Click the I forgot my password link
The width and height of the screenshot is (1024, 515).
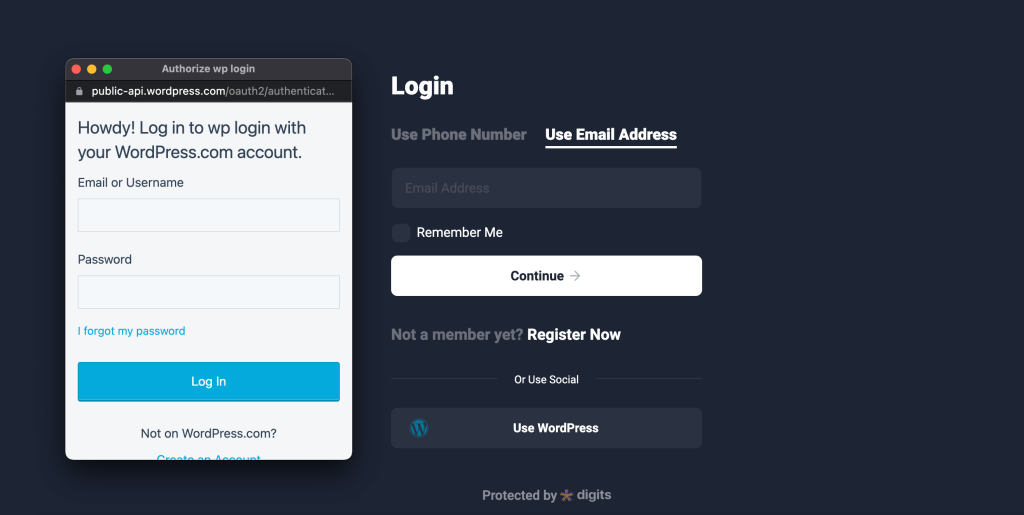[x=131, y=331]
